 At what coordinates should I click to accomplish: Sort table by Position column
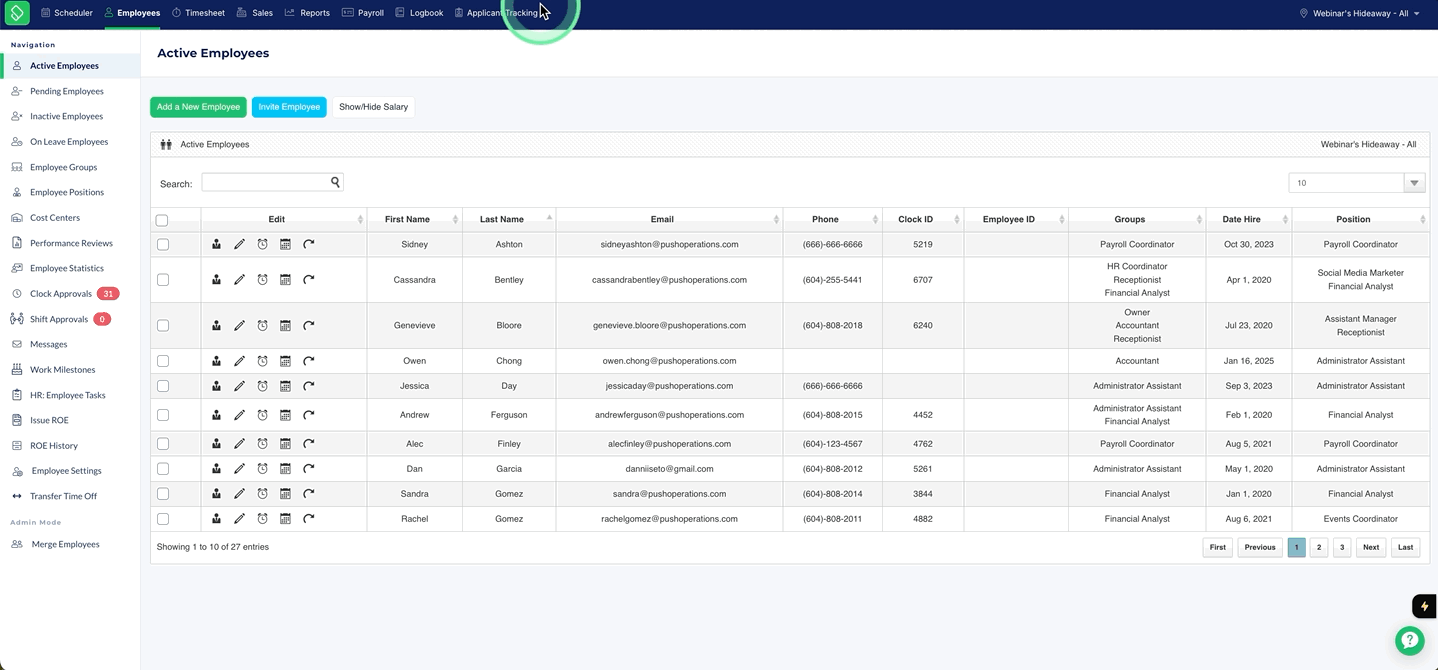(x=1360, y=219)
